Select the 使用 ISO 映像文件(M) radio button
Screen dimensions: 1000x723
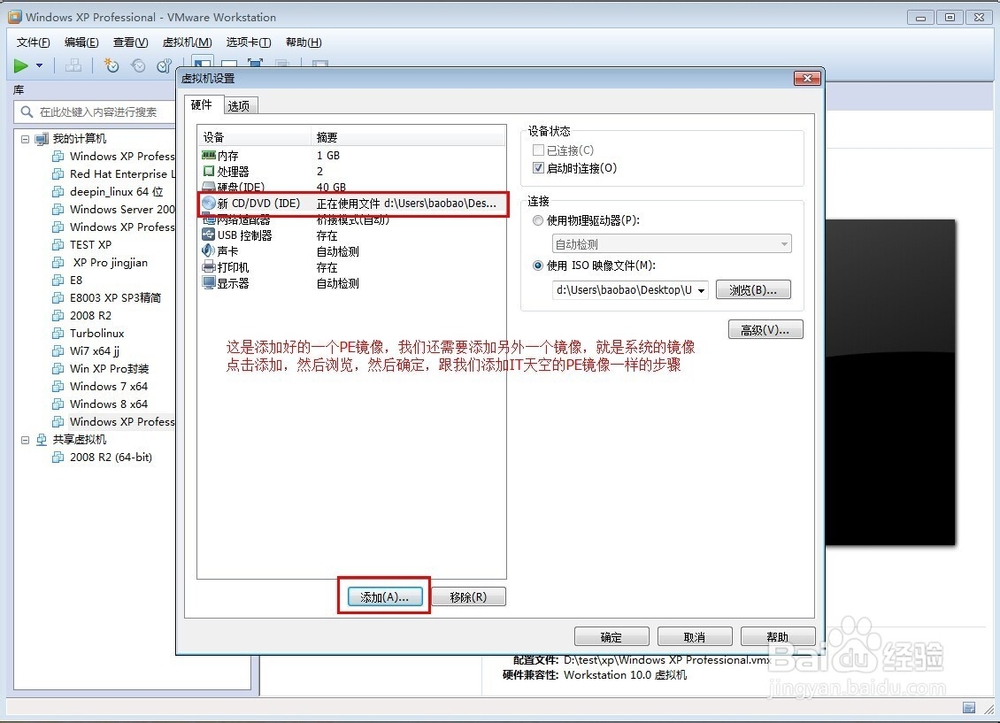pyautogui.click(x=538, y=265)
